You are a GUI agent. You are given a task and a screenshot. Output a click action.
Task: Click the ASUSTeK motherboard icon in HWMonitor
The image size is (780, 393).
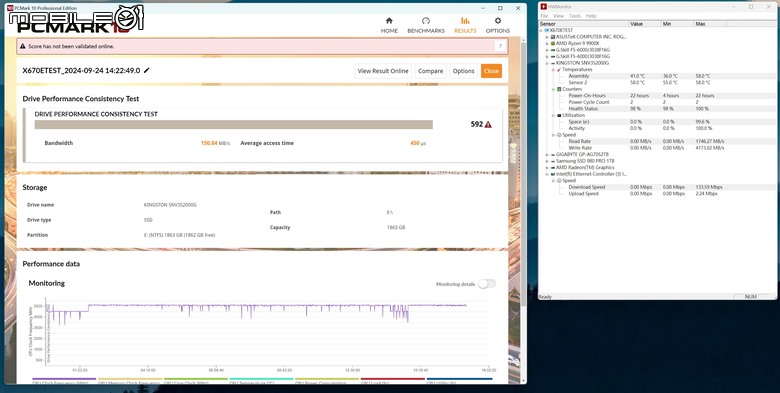pos(553,37)
